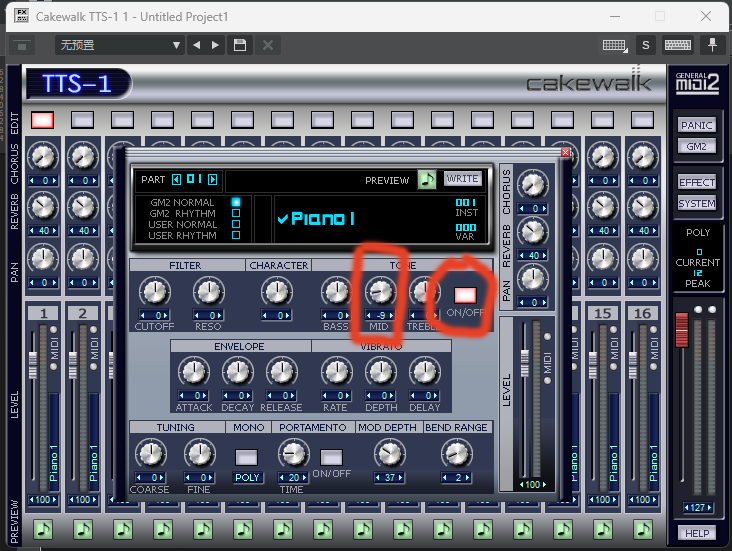Click the pin icon in the top right
Screen dimensions: 732x551
tap(713, 45)
